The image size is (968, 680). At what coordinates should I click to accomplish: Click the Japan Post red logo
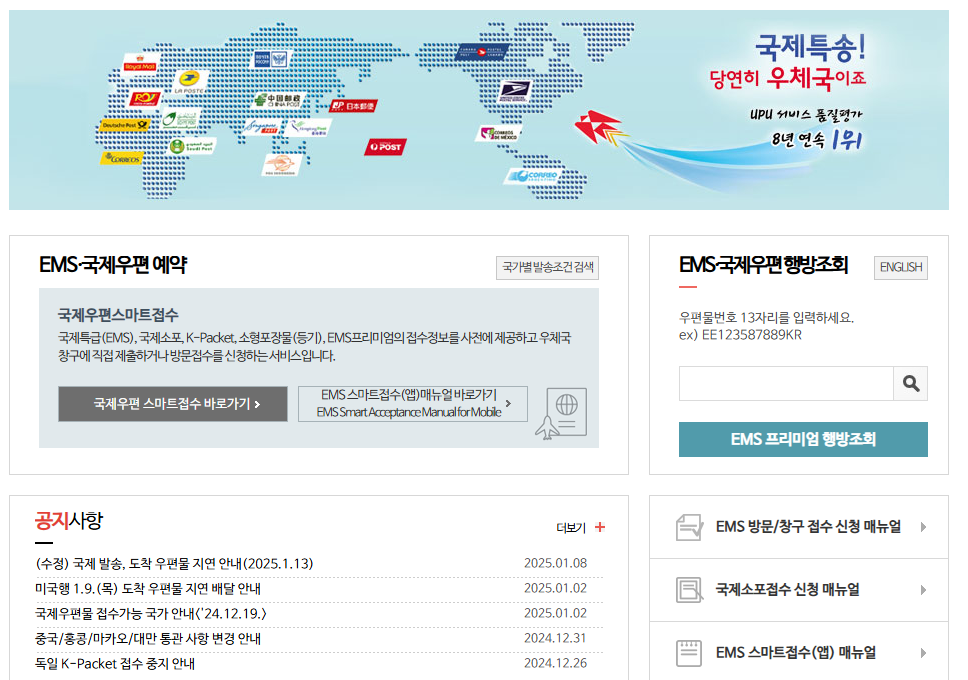tap(354, 106)
